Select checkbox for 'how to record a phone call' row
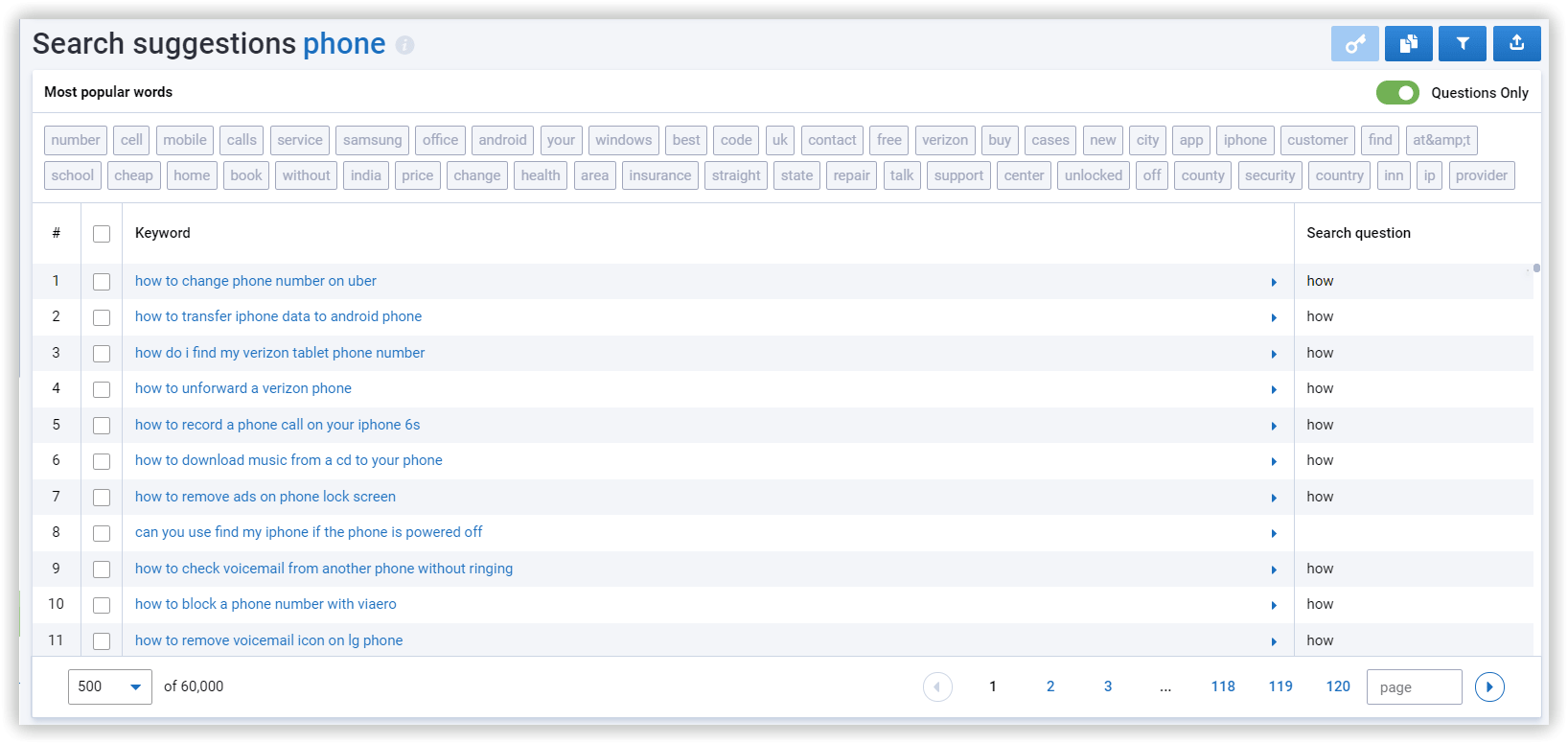 (x=102, y=426)
